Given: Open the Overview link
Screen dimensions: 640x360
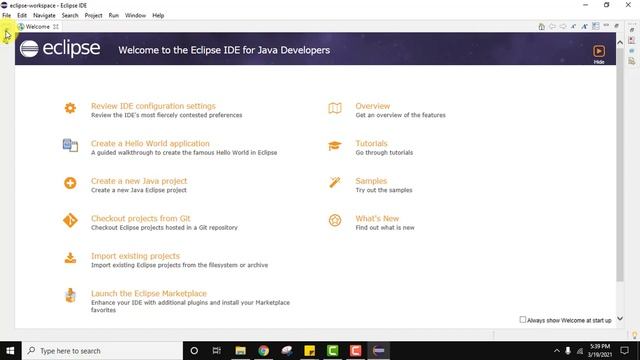Looking at the screenshot, I should [373, 106].
